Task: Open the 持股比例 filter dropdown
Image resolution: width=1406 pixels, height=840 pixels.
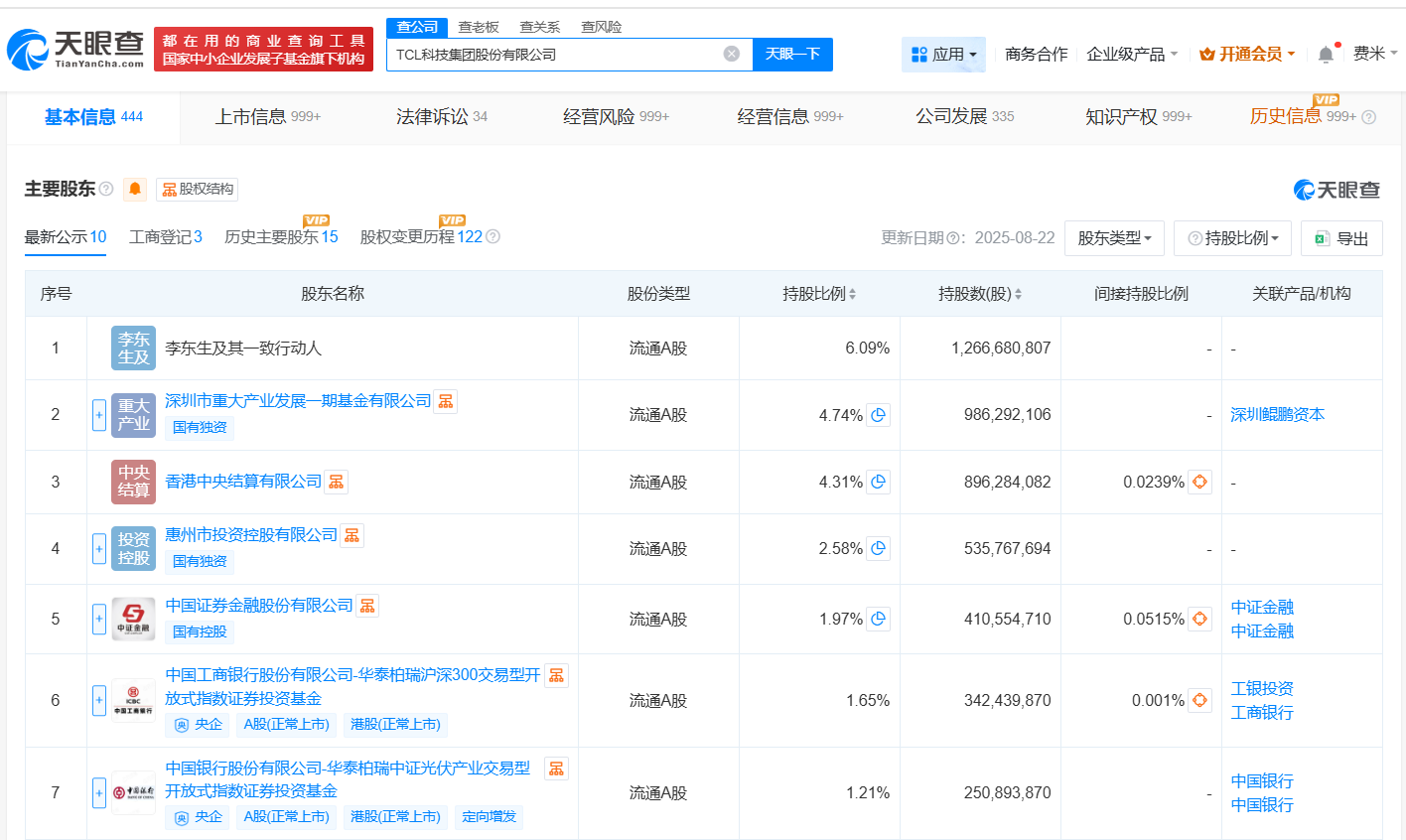Action: coord(1232,237)
